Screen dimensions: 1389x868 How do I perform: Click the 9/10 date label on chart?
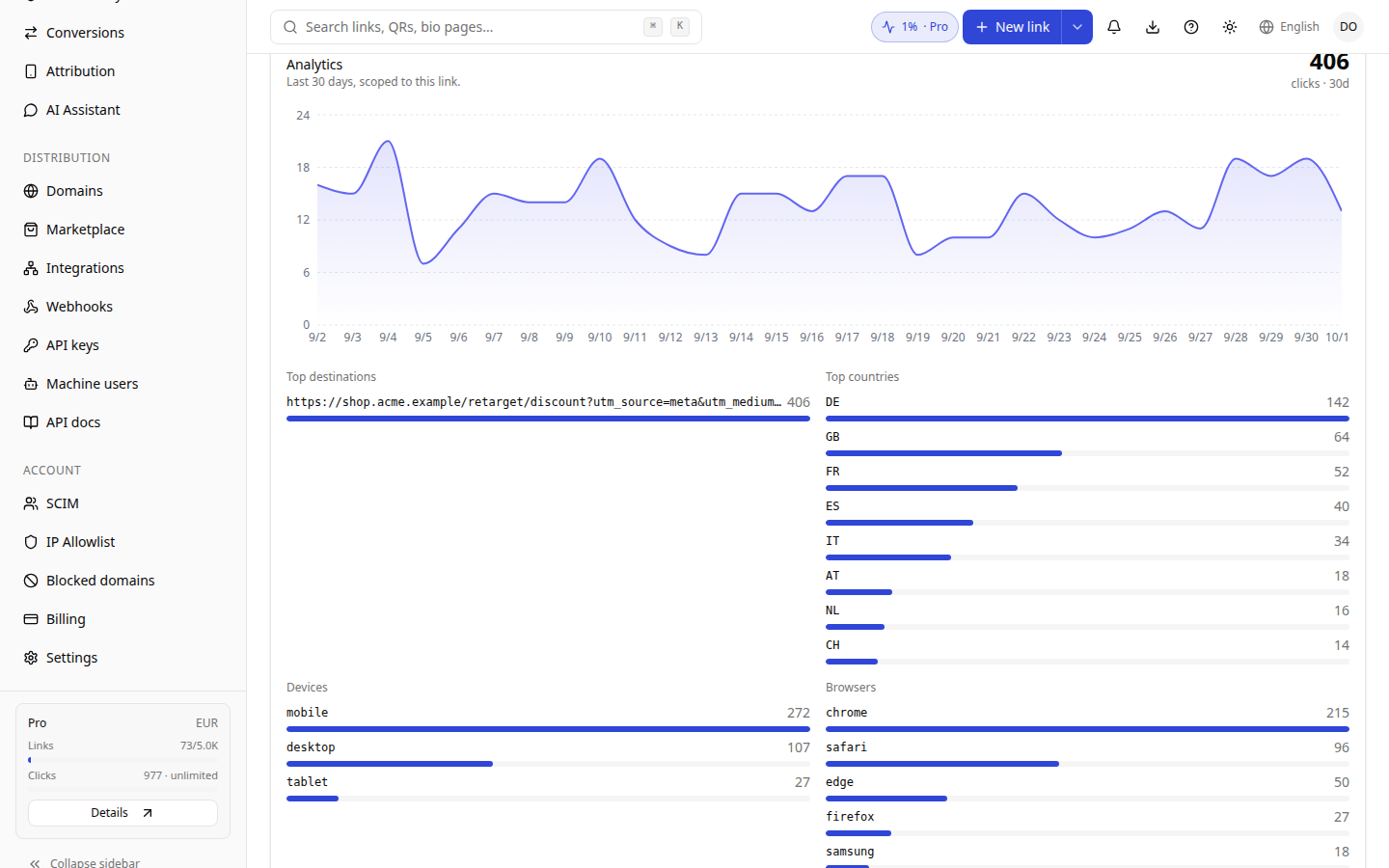pyautogui.click(x=600, y=338)
